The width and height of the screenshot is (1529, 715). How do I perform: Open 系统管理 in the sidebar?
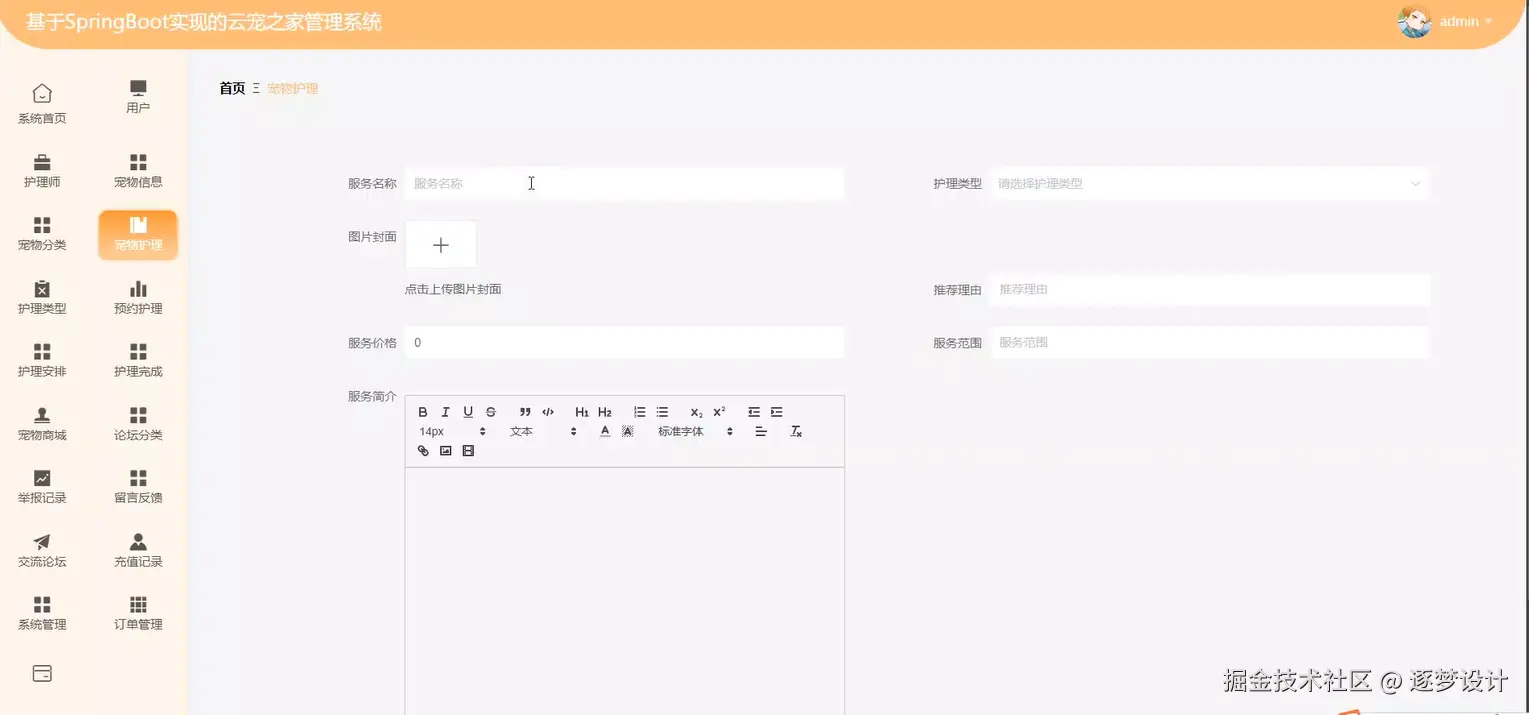[x=42, y=614]
